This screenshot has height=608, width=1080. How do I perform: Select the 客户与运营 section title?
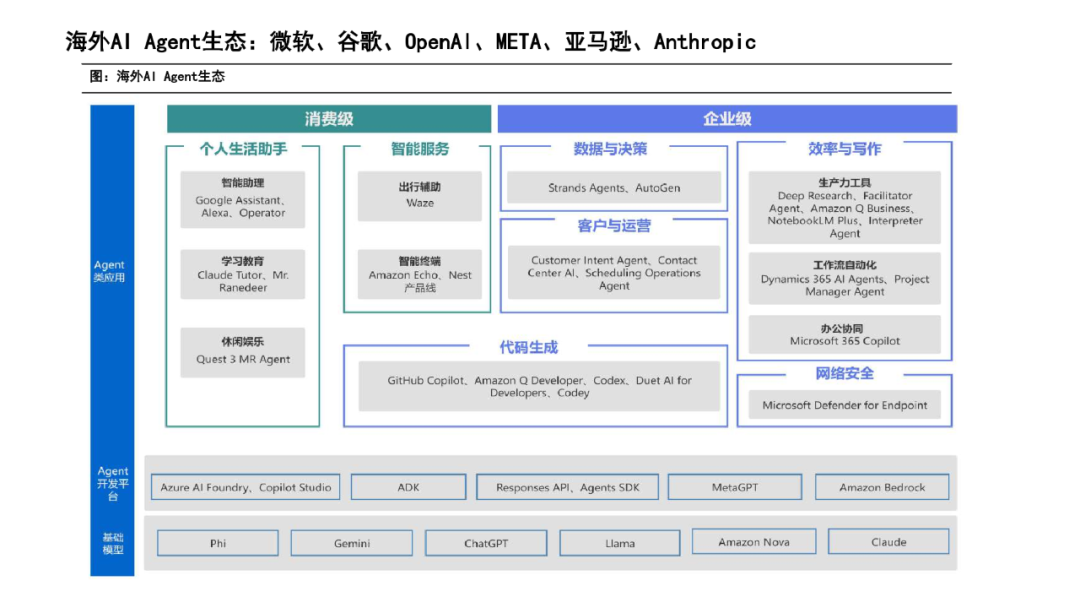click(614, 226)
